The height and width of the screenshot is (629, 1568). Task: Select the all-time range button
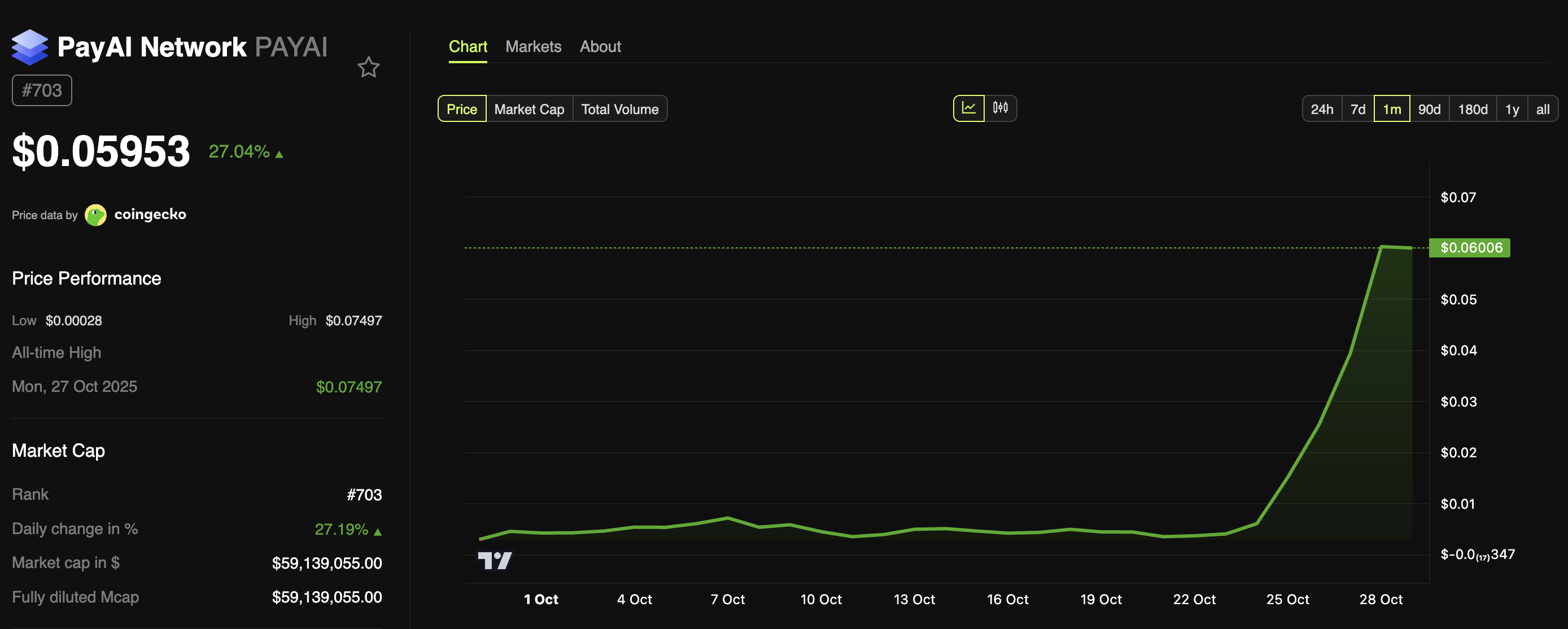1543,109
